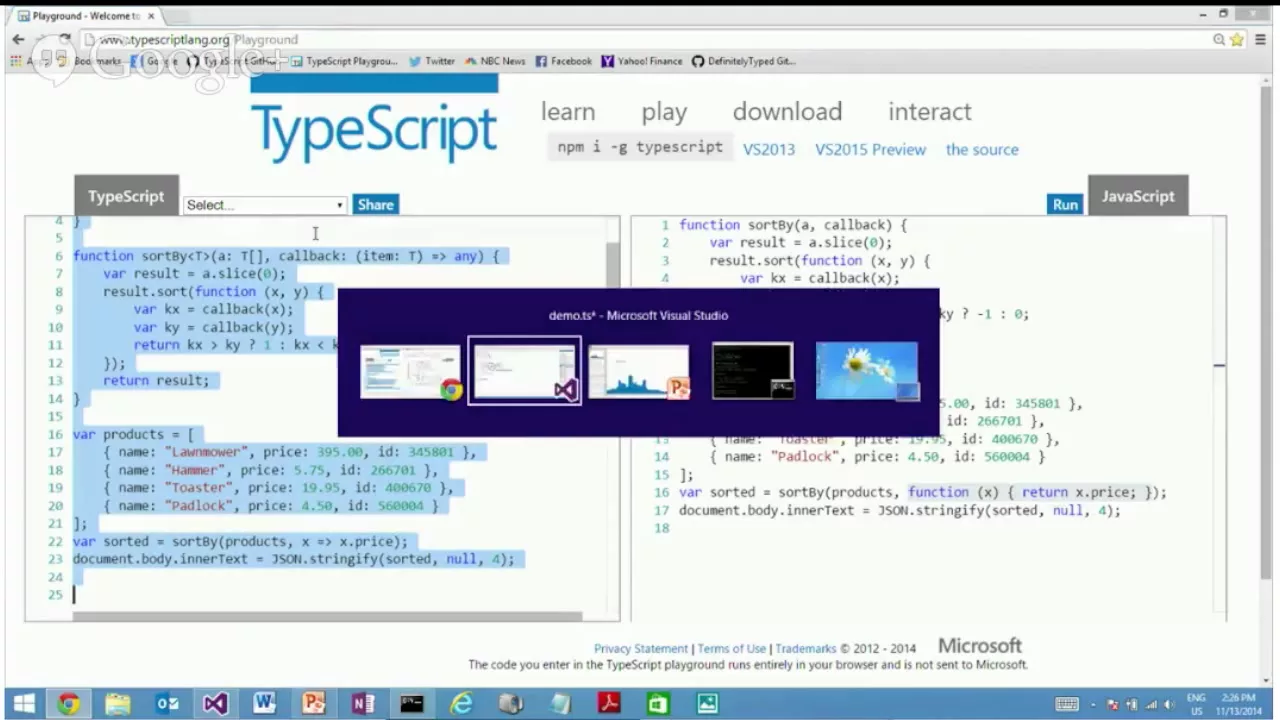Click the TypeScript editor horizontal scrollbar
1280x720 pixels.
pos(326,617)
